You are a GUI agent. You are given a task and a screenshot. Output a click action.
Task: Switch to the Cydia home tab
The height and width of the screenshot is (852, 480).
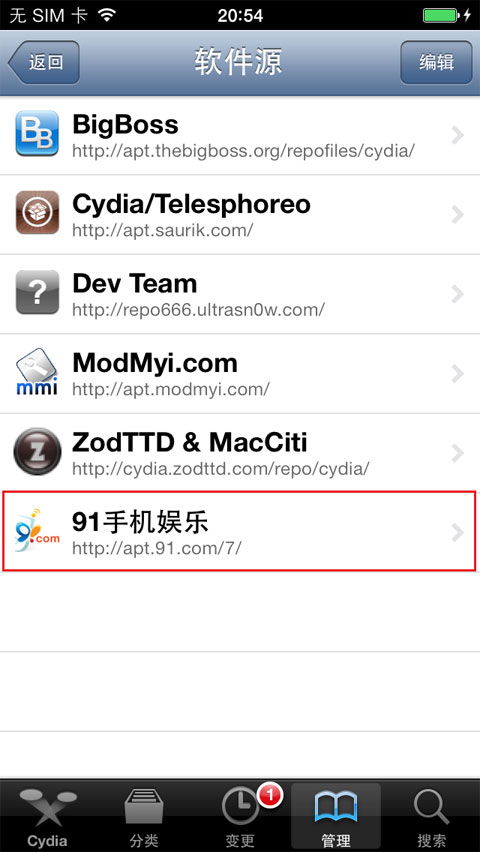tap(47, 817)
